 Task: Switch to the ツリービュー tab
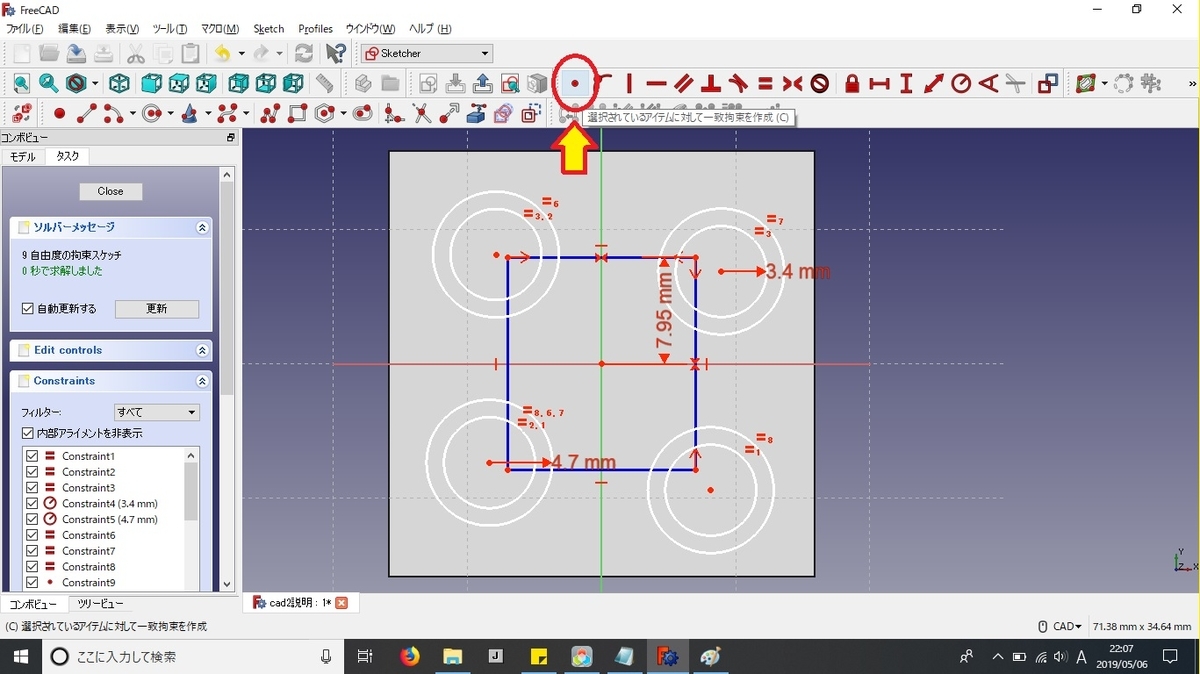(x=100, y=604)
